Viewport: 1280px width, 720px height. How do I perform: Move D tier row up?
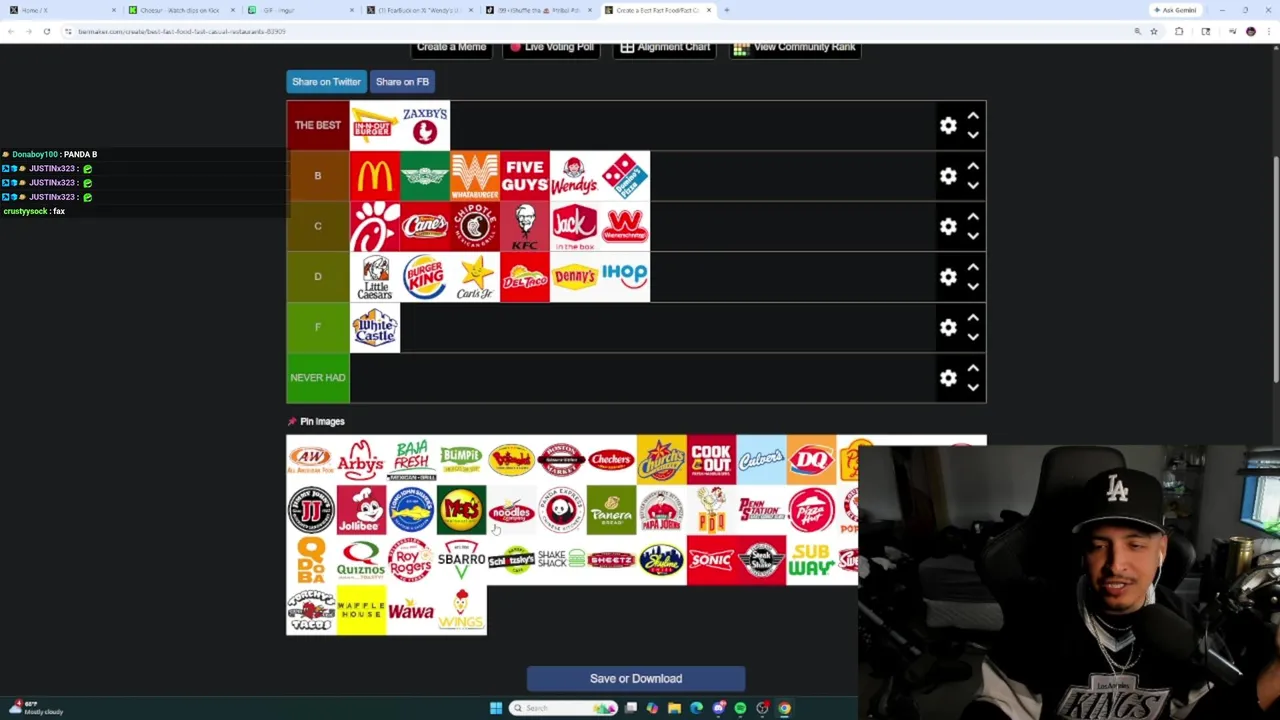click(973, 267)
